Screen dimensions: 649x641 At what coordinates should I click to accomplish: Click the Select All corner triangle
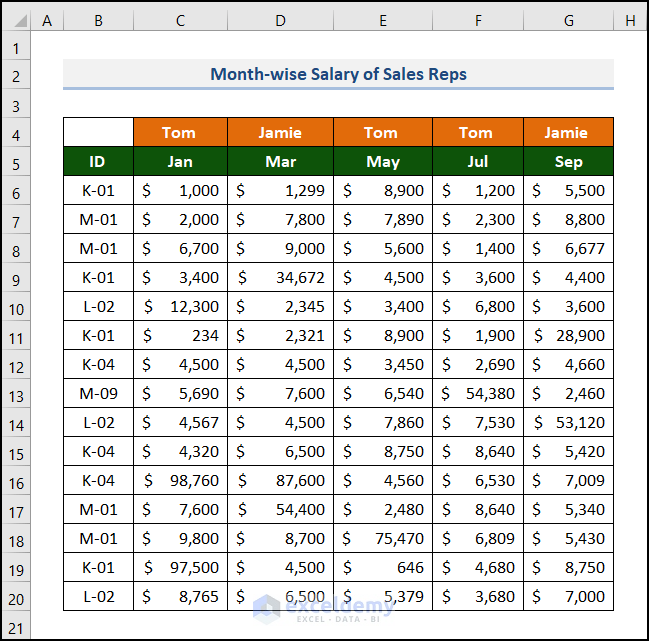pyautogui.click(x=20, y=20)
